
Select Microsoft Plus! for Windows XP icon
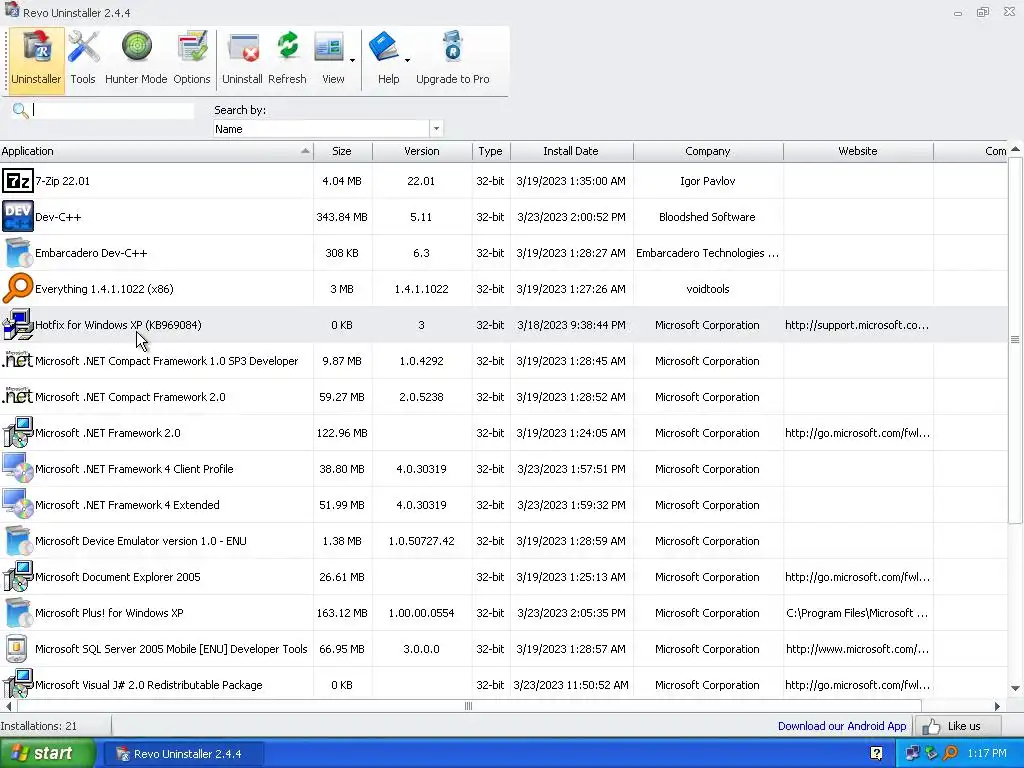click(18, 613)
